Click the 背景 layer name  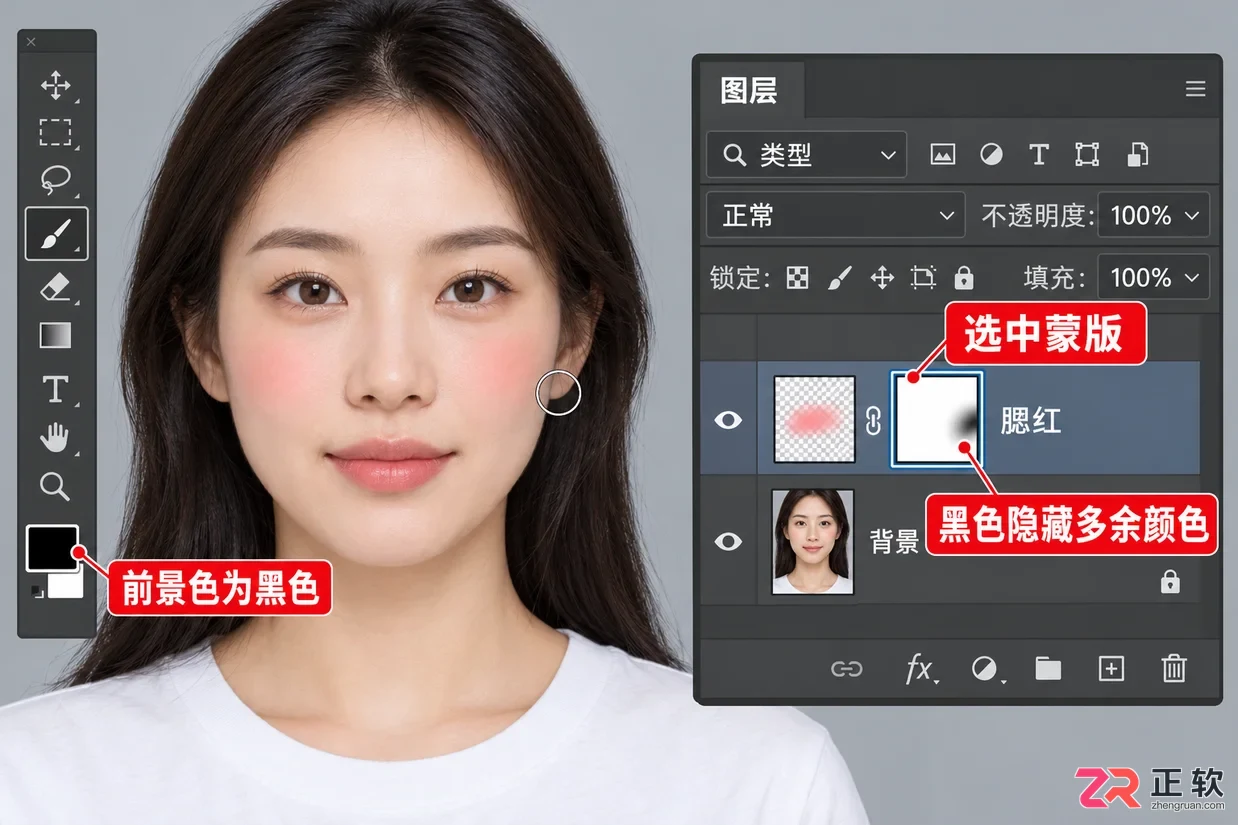click(894, 542)
